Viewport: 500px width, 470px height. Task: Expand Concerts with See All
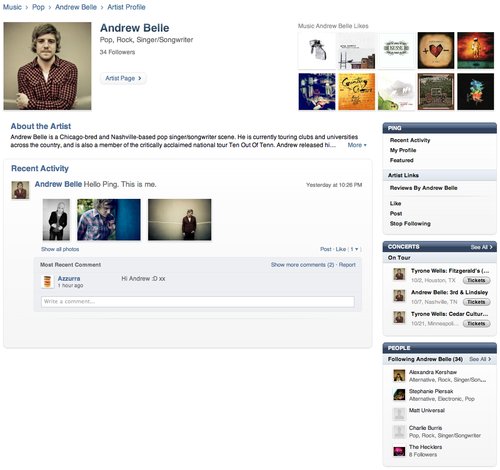(x=481, y=247)
